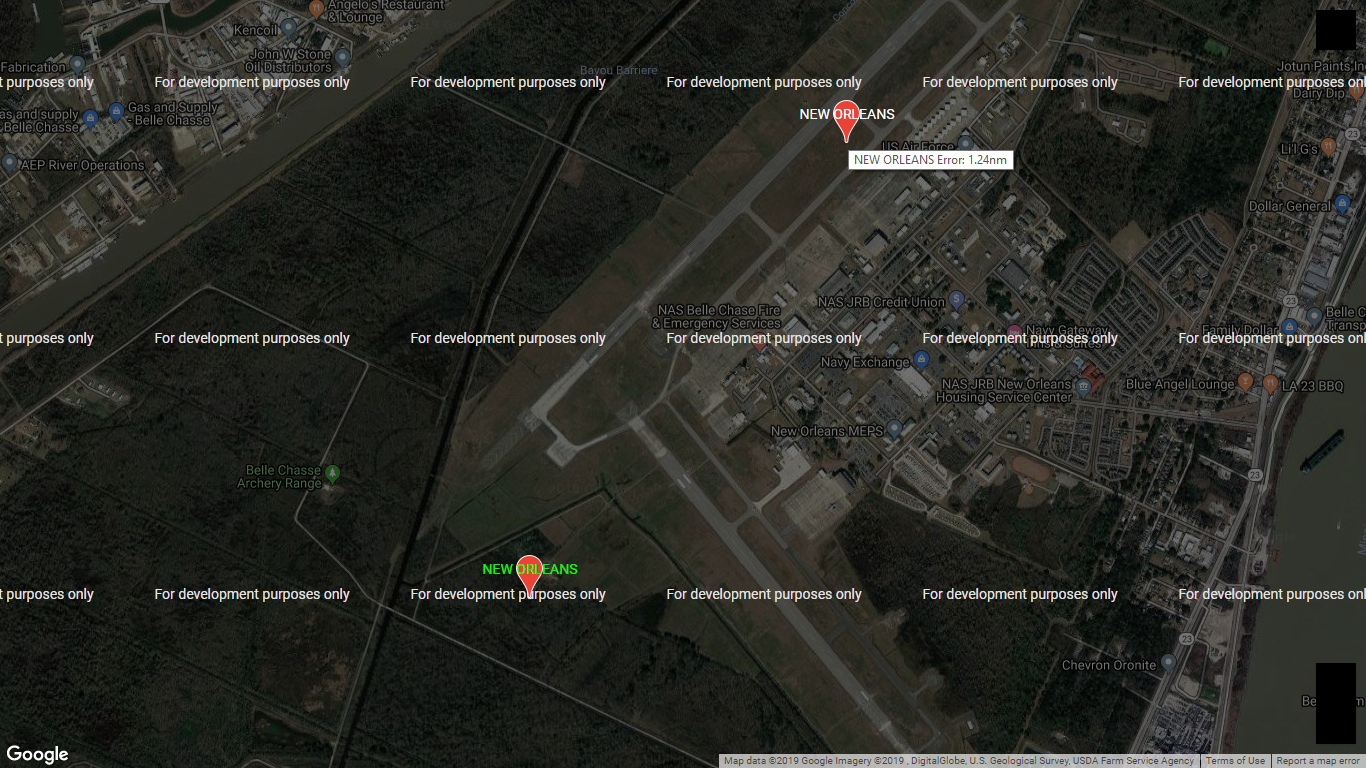Image resolution: width=1366 pixels, height=768 pixels.
Task: Click the NEW ORLEANS Error 1.24nm tooltip
Action: coord(931,160)
